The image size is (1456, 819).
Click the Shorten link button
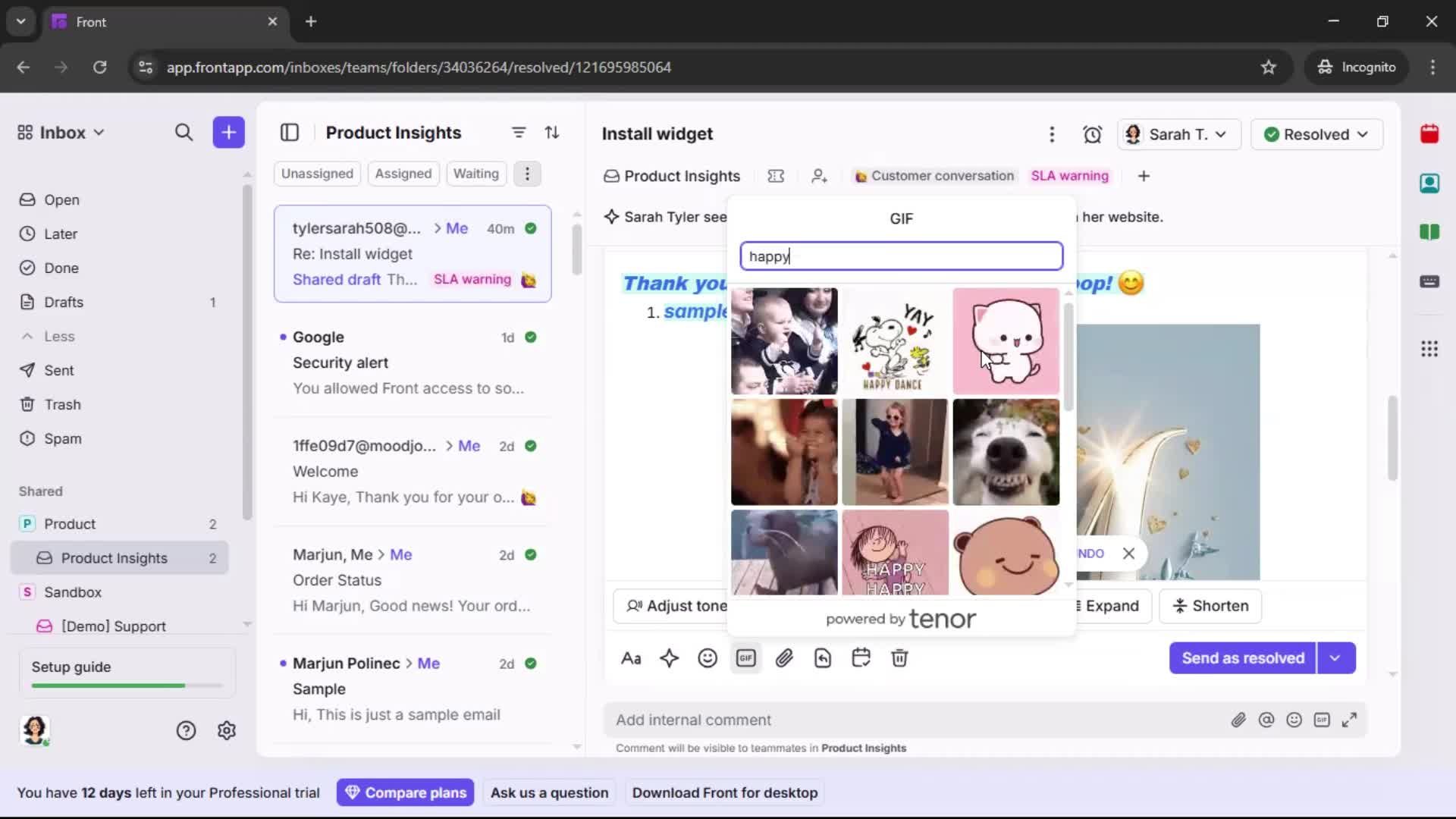[x=1210, y=606]
